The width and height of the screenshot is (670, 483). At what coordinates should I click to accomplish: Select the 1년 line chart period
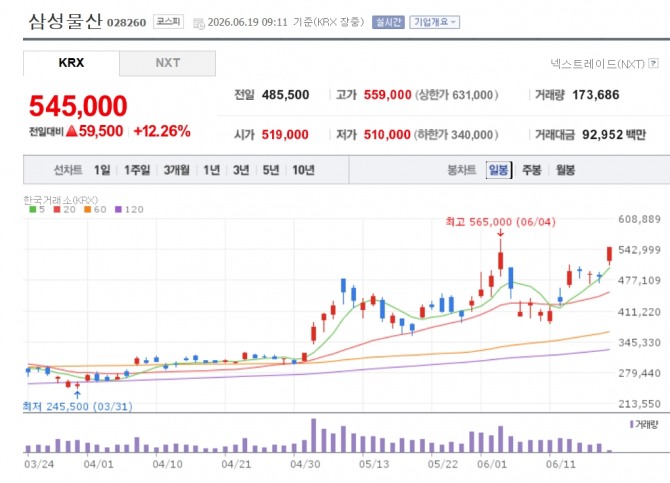pos(212,170)
